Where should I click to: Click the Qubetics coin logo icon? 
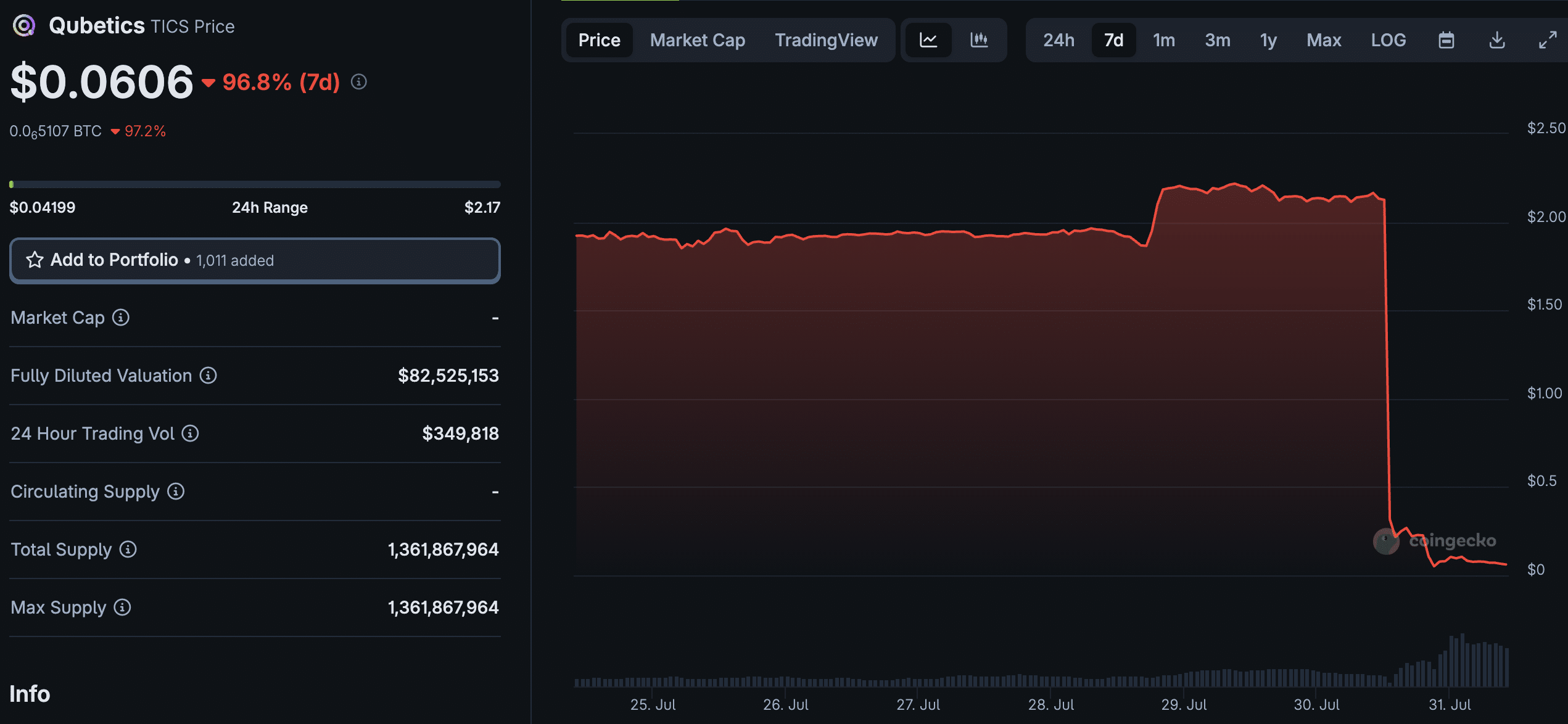click(x=24, y=26)
